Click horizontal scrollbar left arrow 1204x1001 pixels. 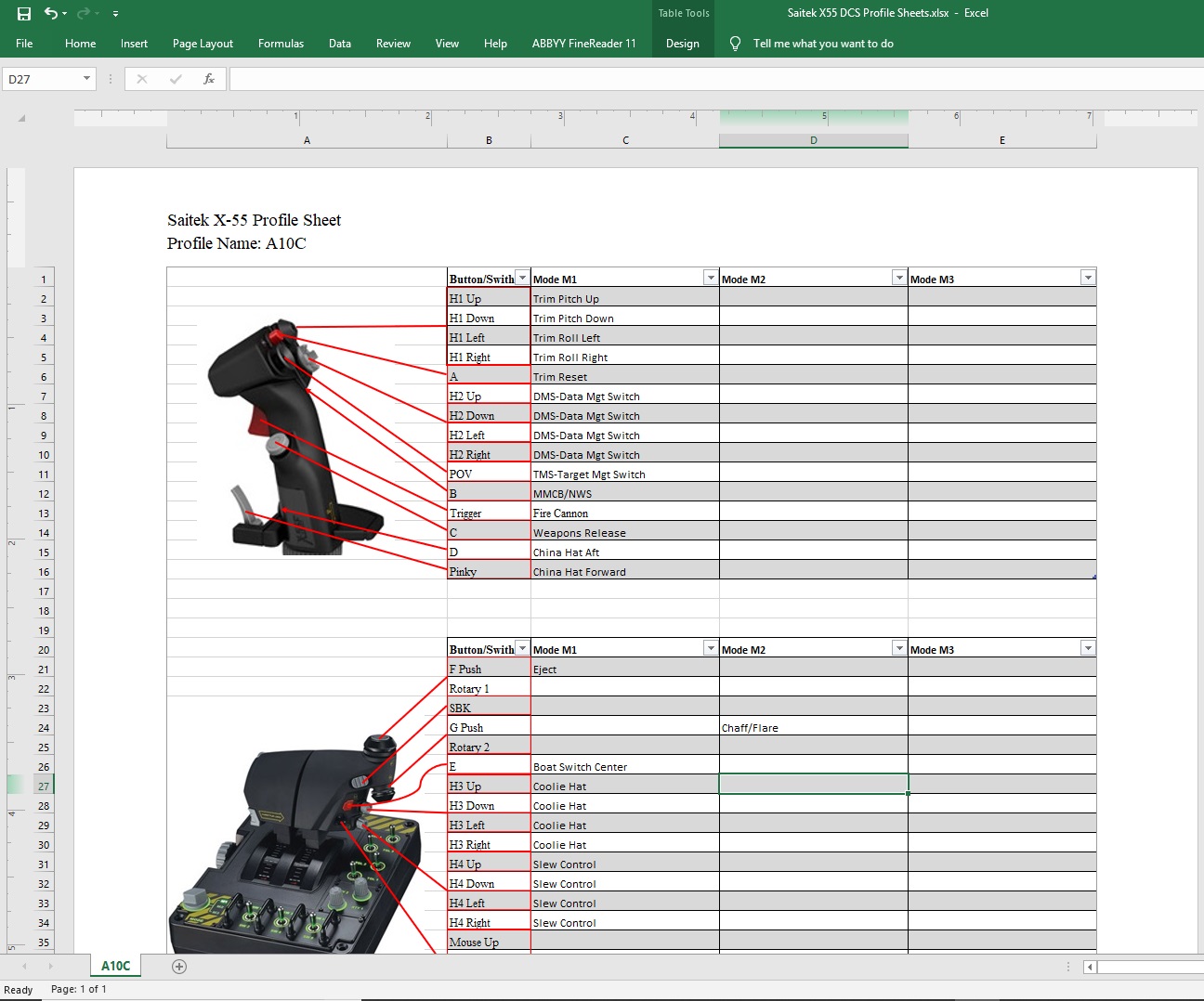coord(1090,967)
